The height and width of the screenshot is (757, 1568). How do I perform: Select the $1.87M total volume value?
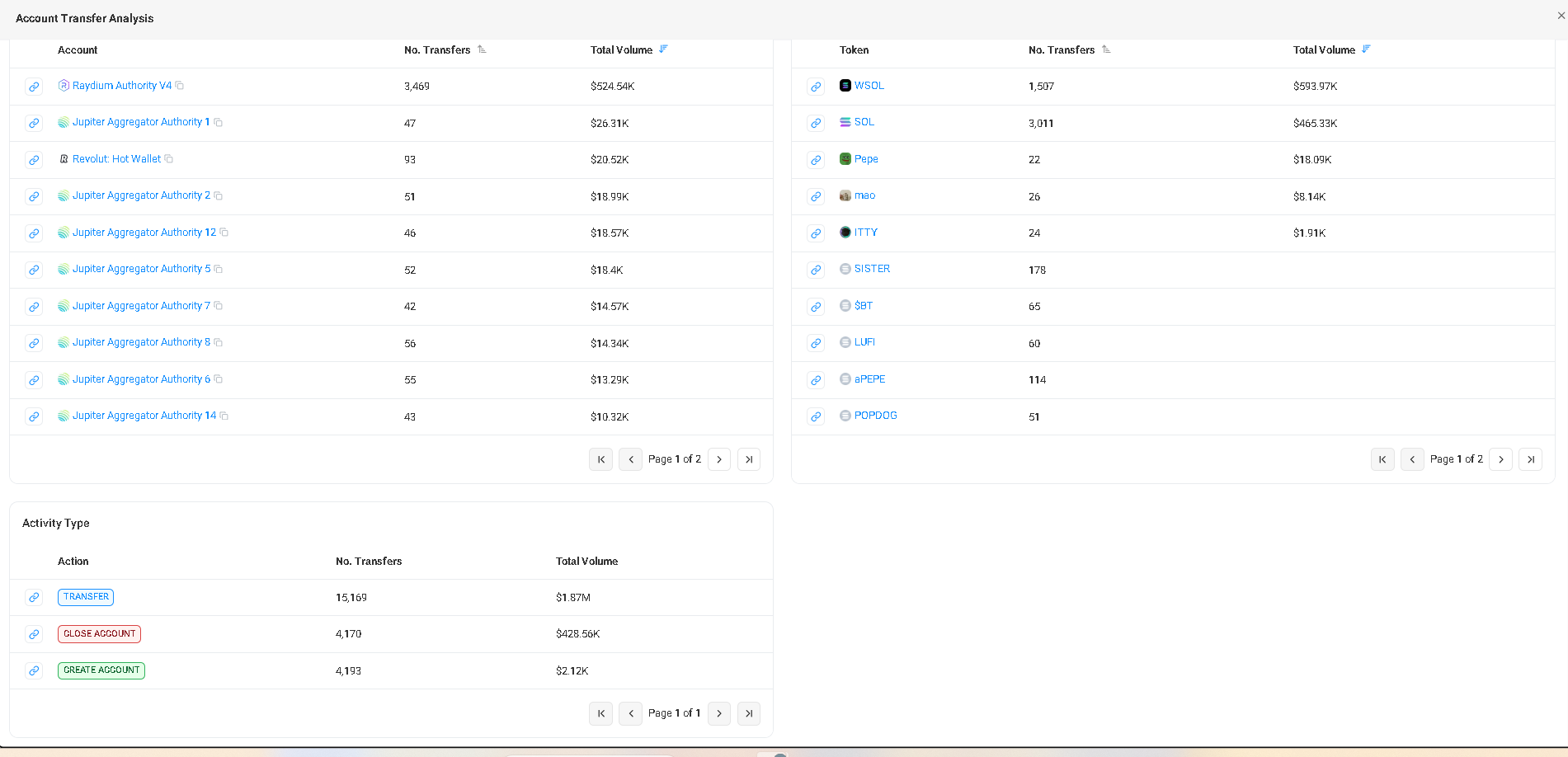573,598
